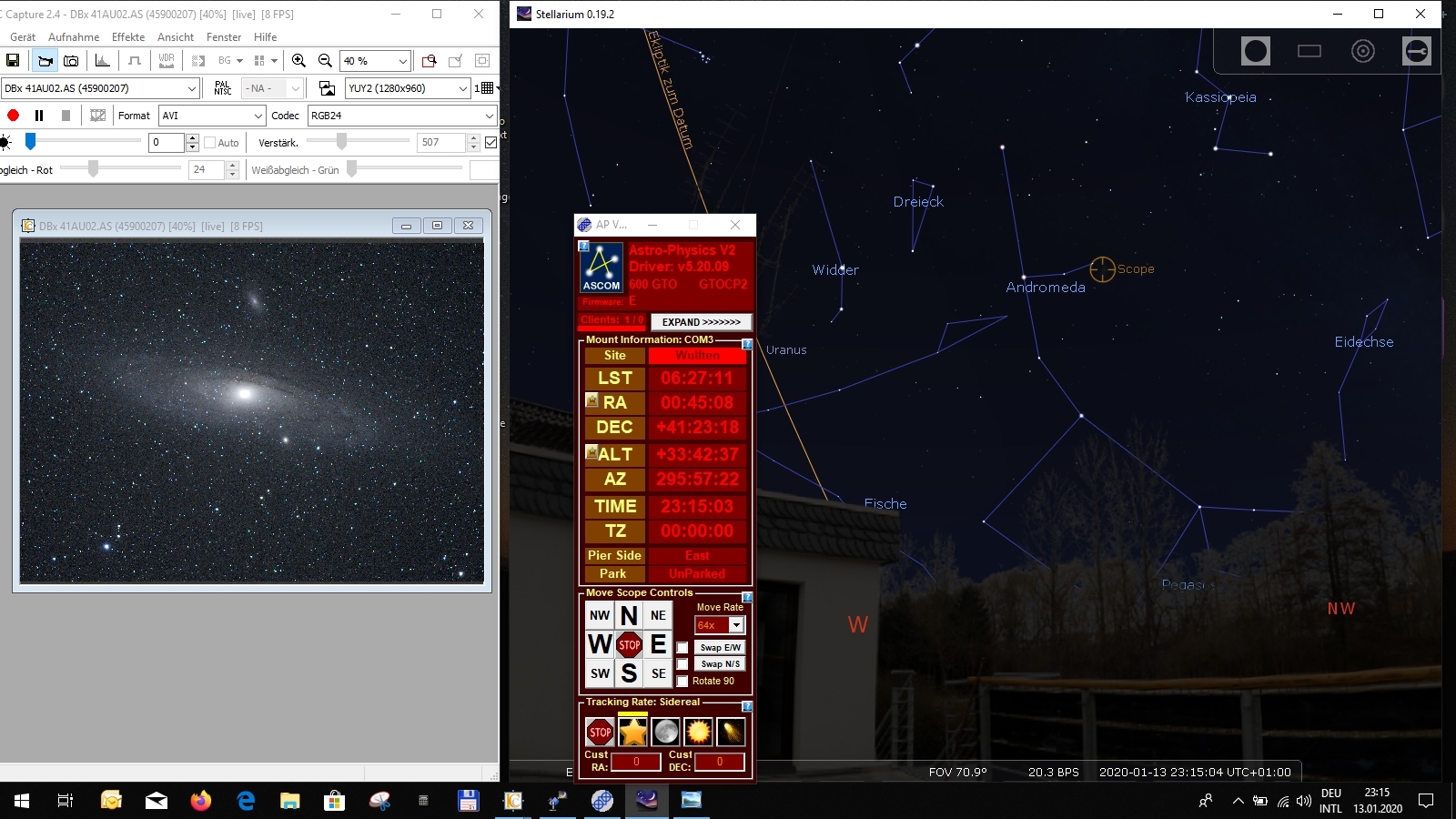Snap a still image with the photo camera icon
This screenshot has width=1456, height=819.
tap(71, 61)
